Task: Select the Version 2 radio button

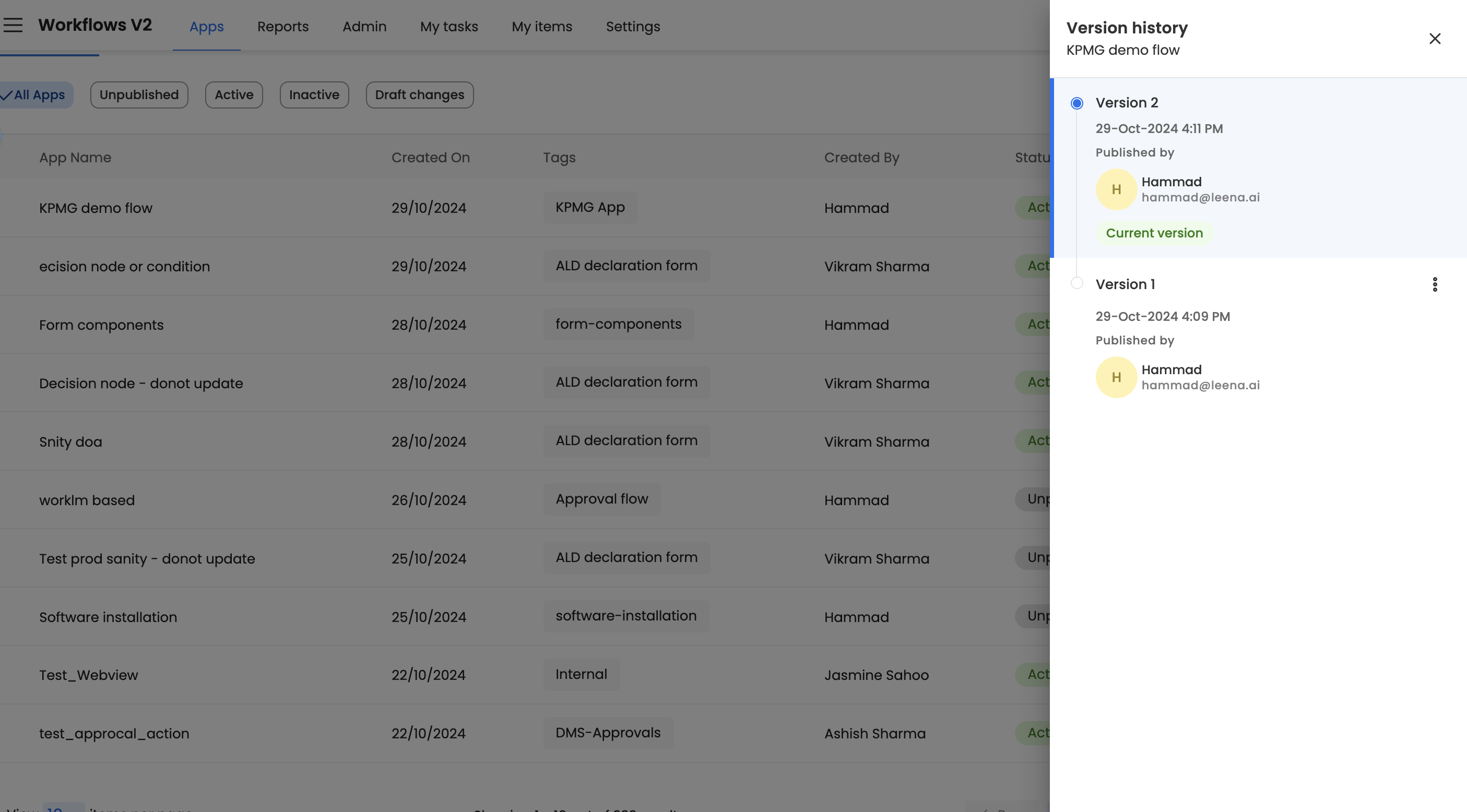Action: click(1076, 103)
